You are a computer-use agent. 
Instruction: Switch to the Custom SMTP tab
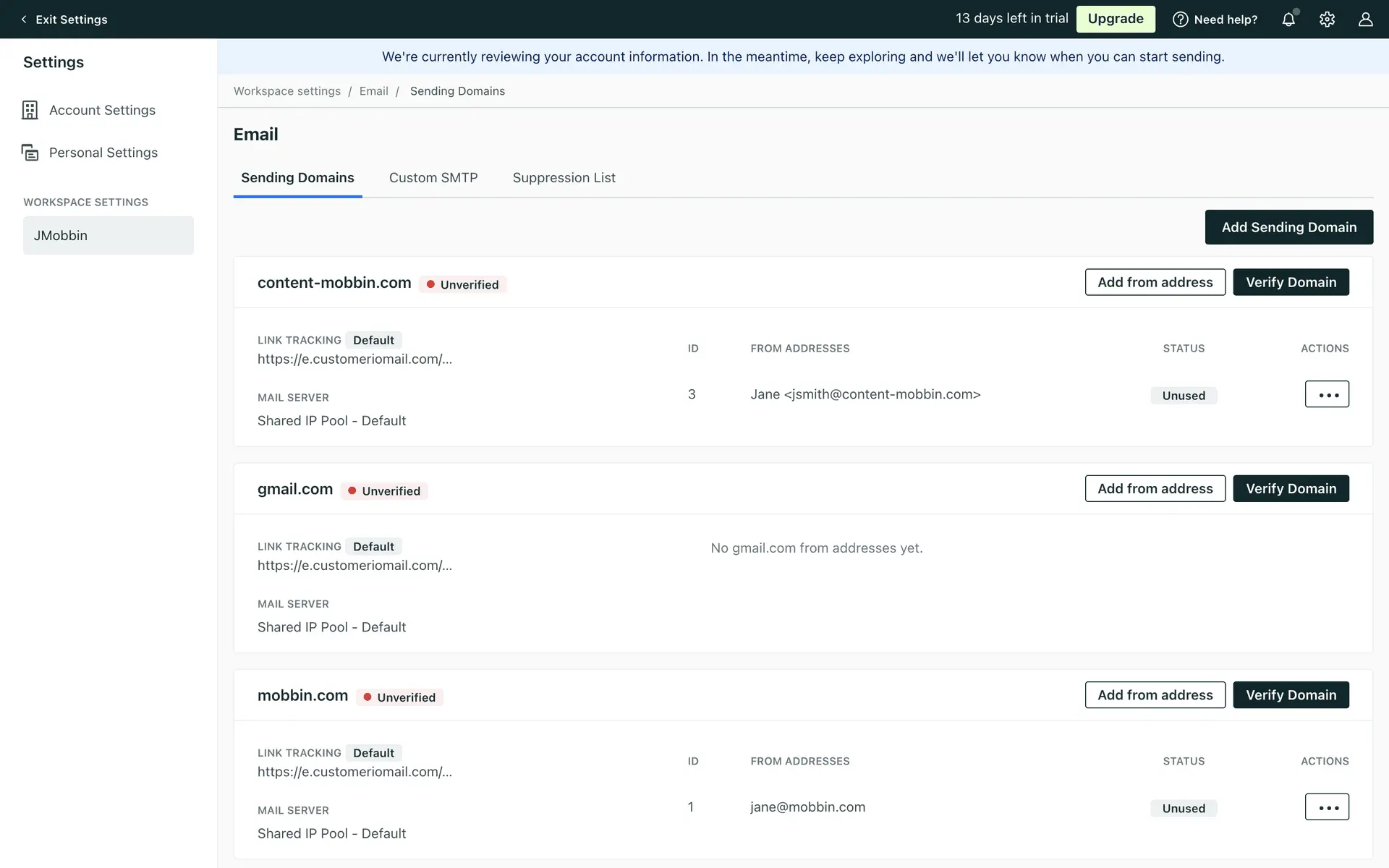coord(433,178)
